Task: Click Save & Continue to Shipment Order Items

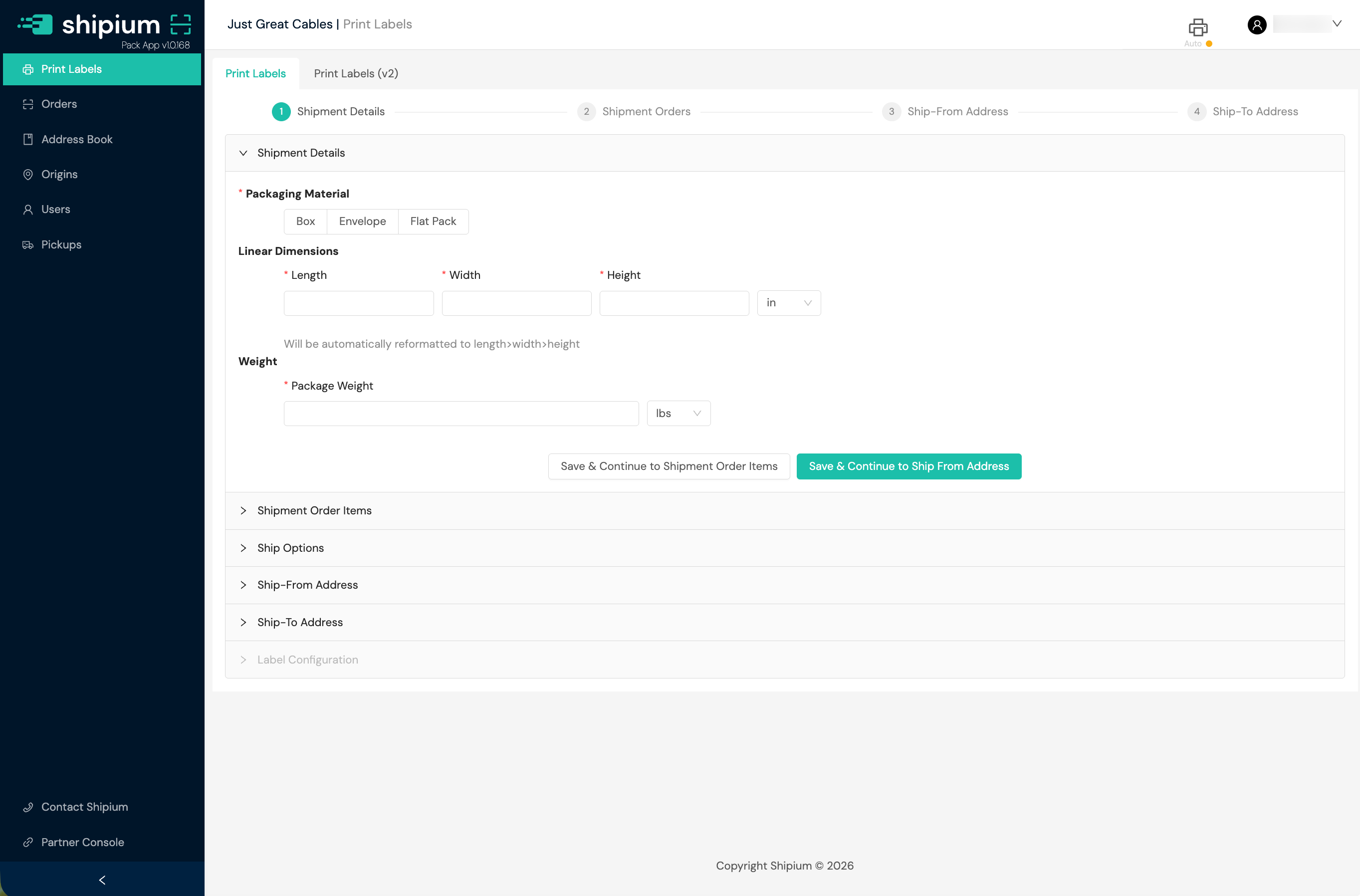Action: (669, 466)
